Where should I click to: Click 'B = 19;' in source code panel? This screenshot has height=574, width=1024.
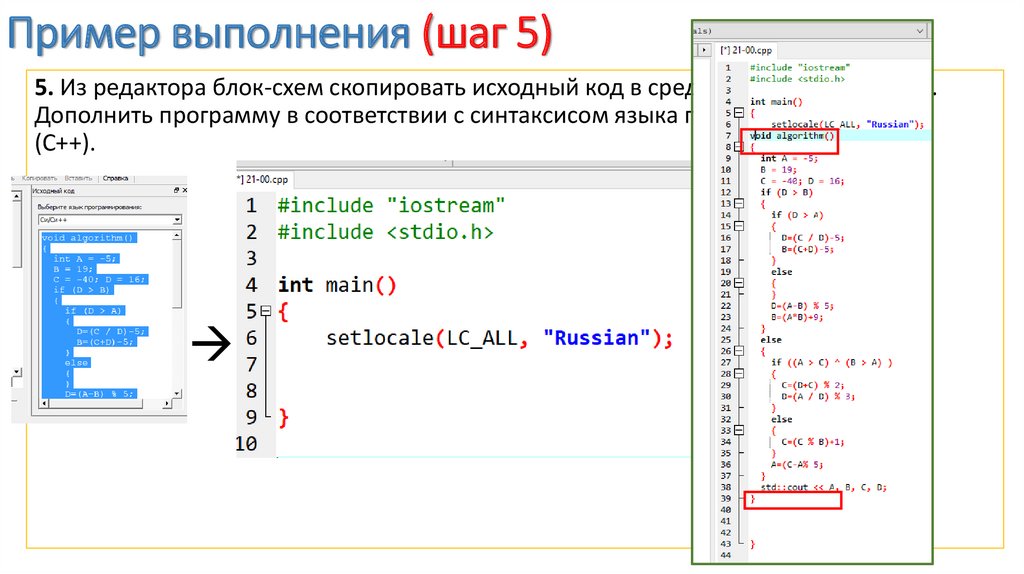pyautogui.click(x=74, y=269)
